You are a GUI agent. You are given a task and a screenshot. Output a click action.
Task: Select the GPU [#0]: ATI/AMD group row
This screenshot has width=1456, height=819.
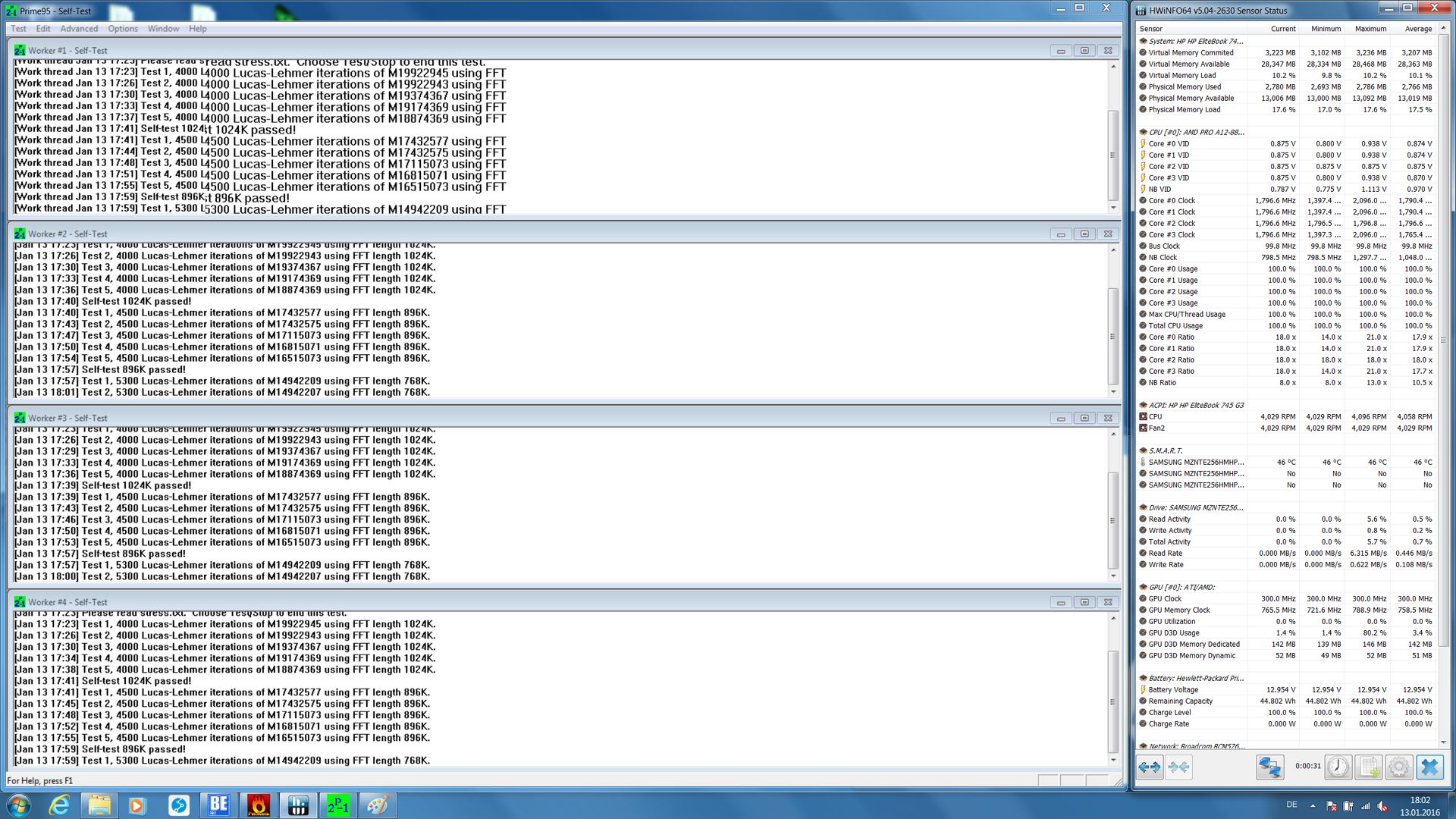coord(1285,587)
